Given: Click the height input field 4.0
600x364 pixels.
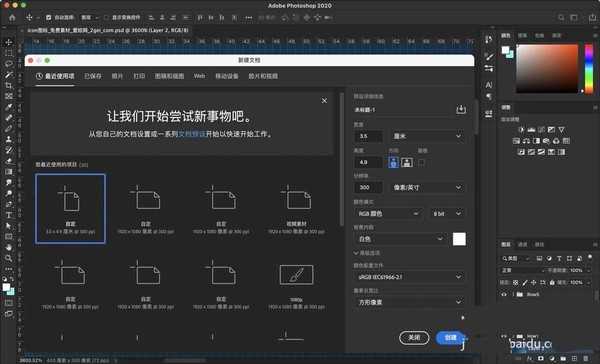Looking at the screenshot, I should [368, 162].
